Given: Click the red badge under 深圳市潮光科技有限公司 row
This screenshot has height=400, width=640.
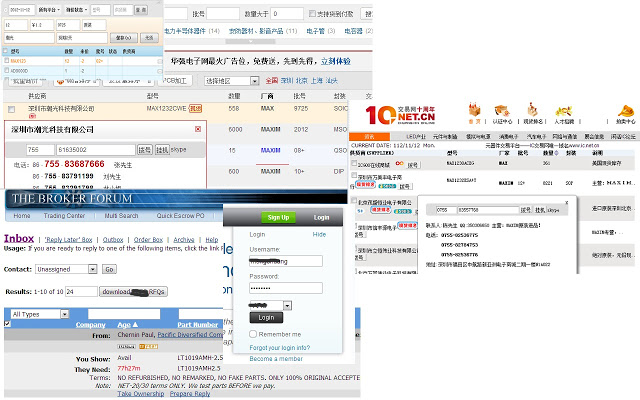Looking at the screenshot, I should pyautogui.click(x=32, y=116).
